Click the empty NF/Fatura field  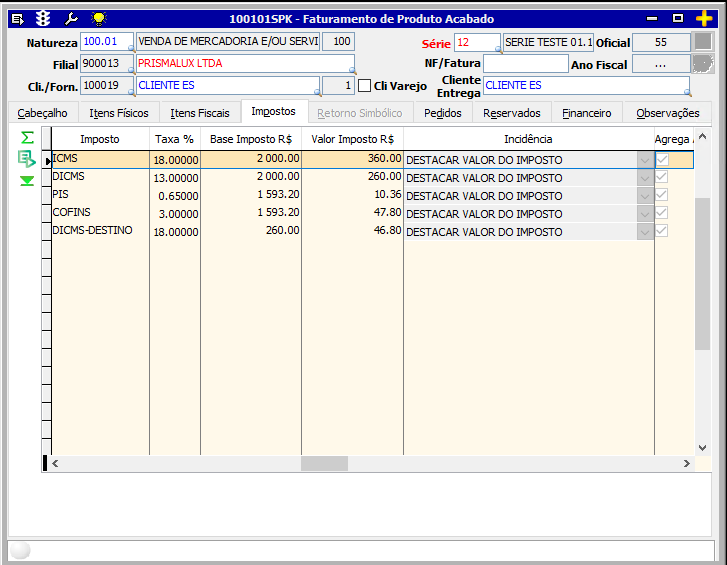526,63
